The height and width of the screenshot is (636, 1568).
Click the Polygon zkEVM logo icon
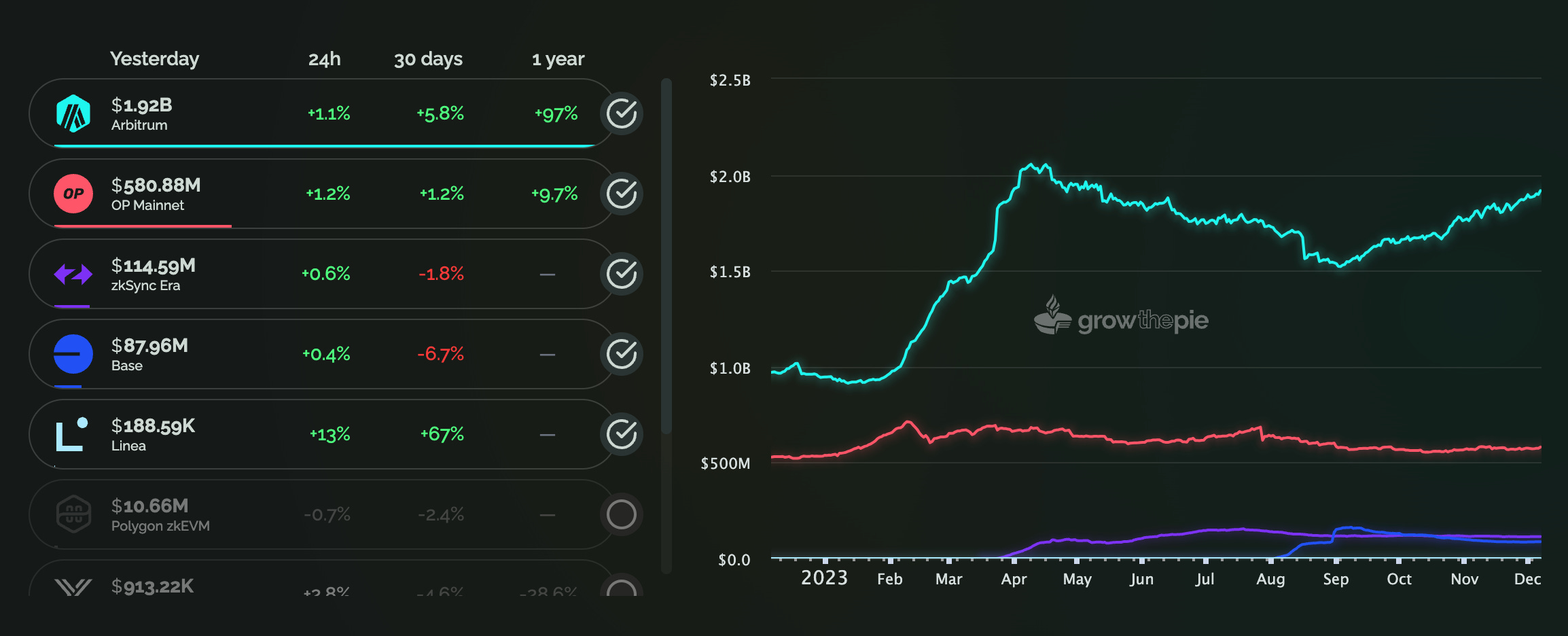point(73,514)
